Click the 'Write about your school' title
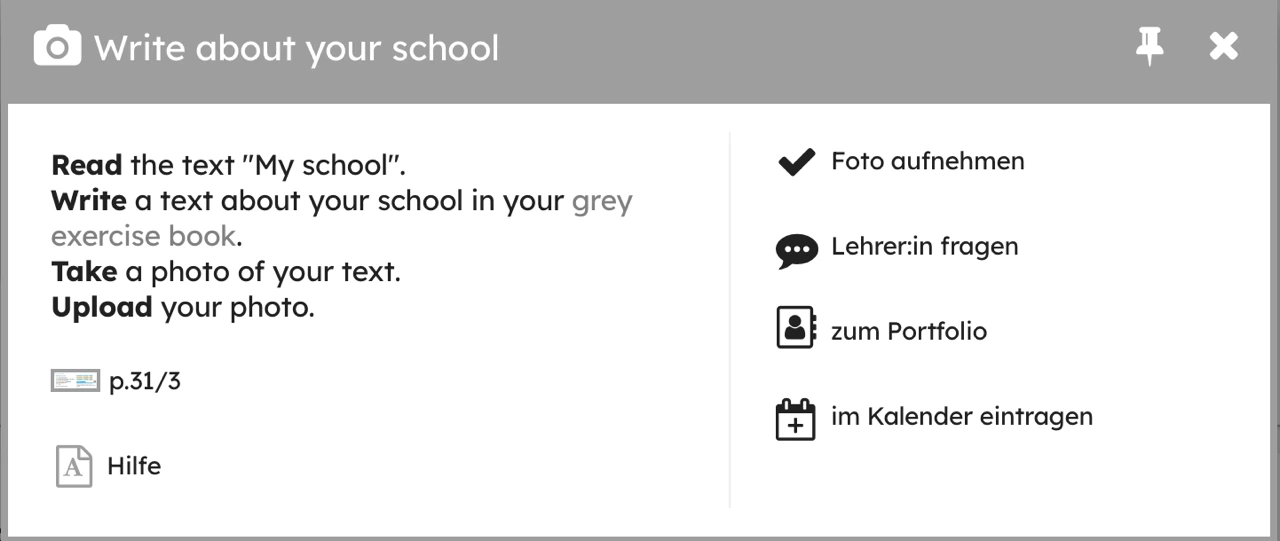The width and height of the screenshot is (1280, 541). (296, 48)
